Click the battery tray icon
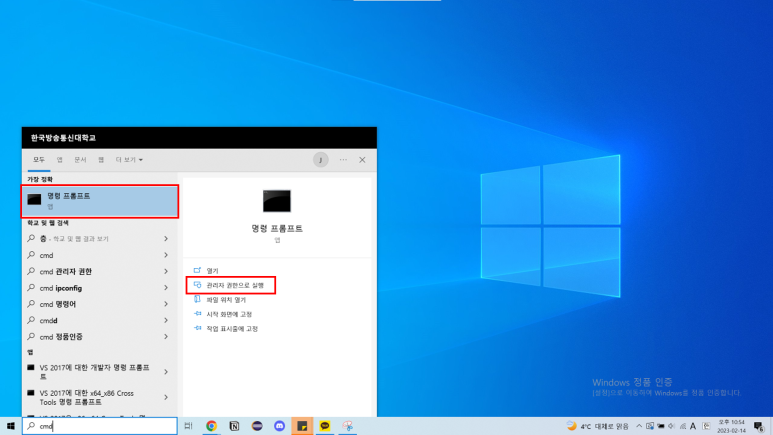This screenshot has height=435, width=773. (x=661, y=426)
